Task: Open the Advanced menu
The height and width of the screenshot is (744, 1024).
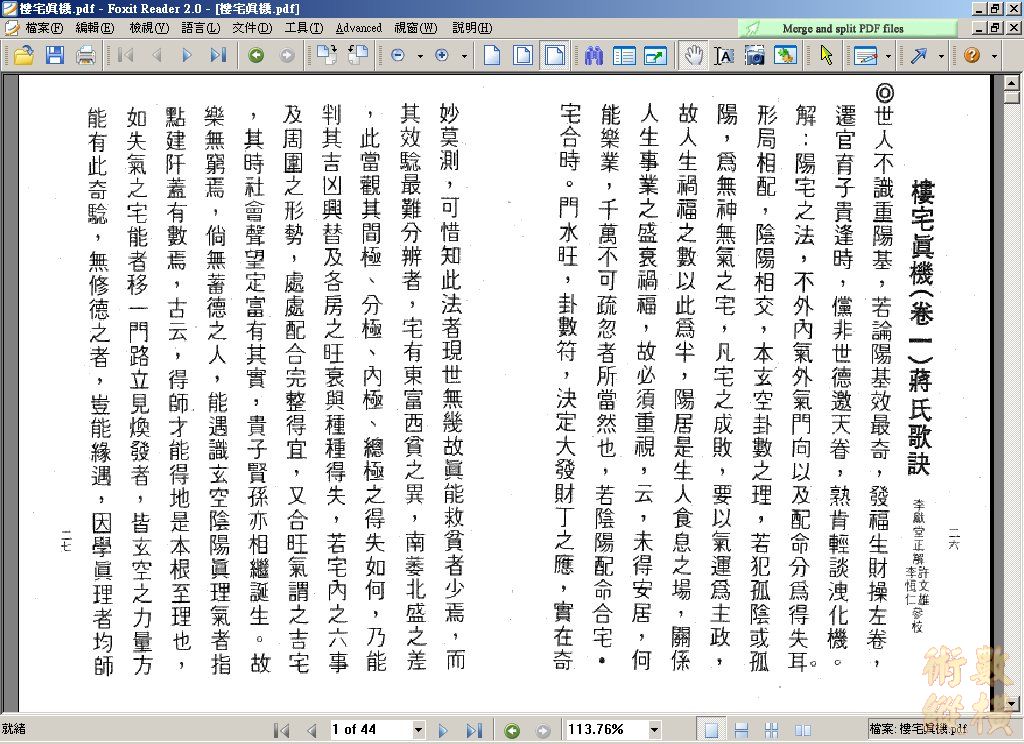Action: coord(359,28)
